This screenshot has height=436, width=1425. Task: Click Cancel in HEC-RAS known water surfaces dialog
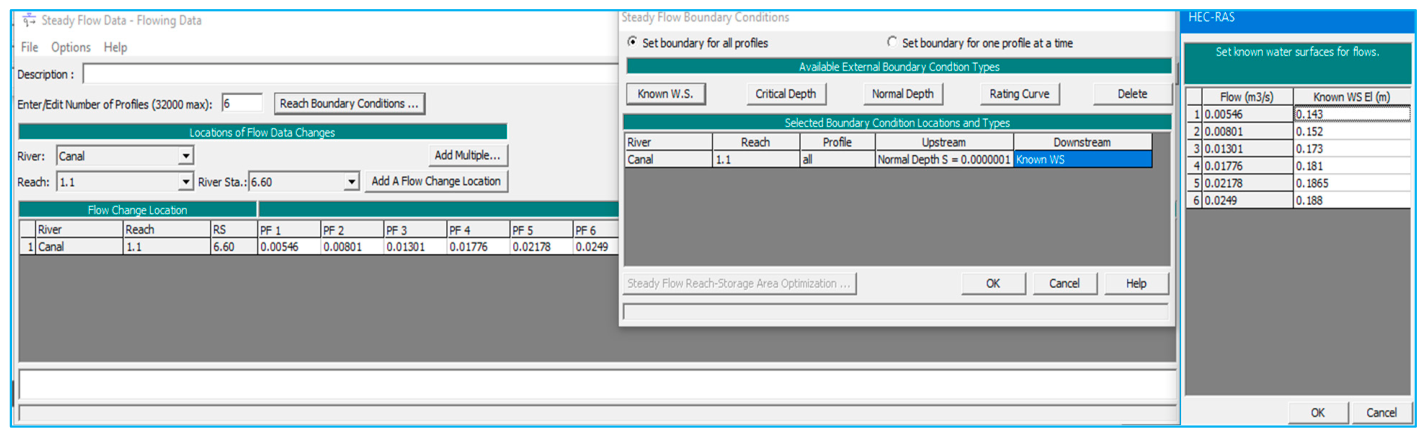[x=1381, y=412]
